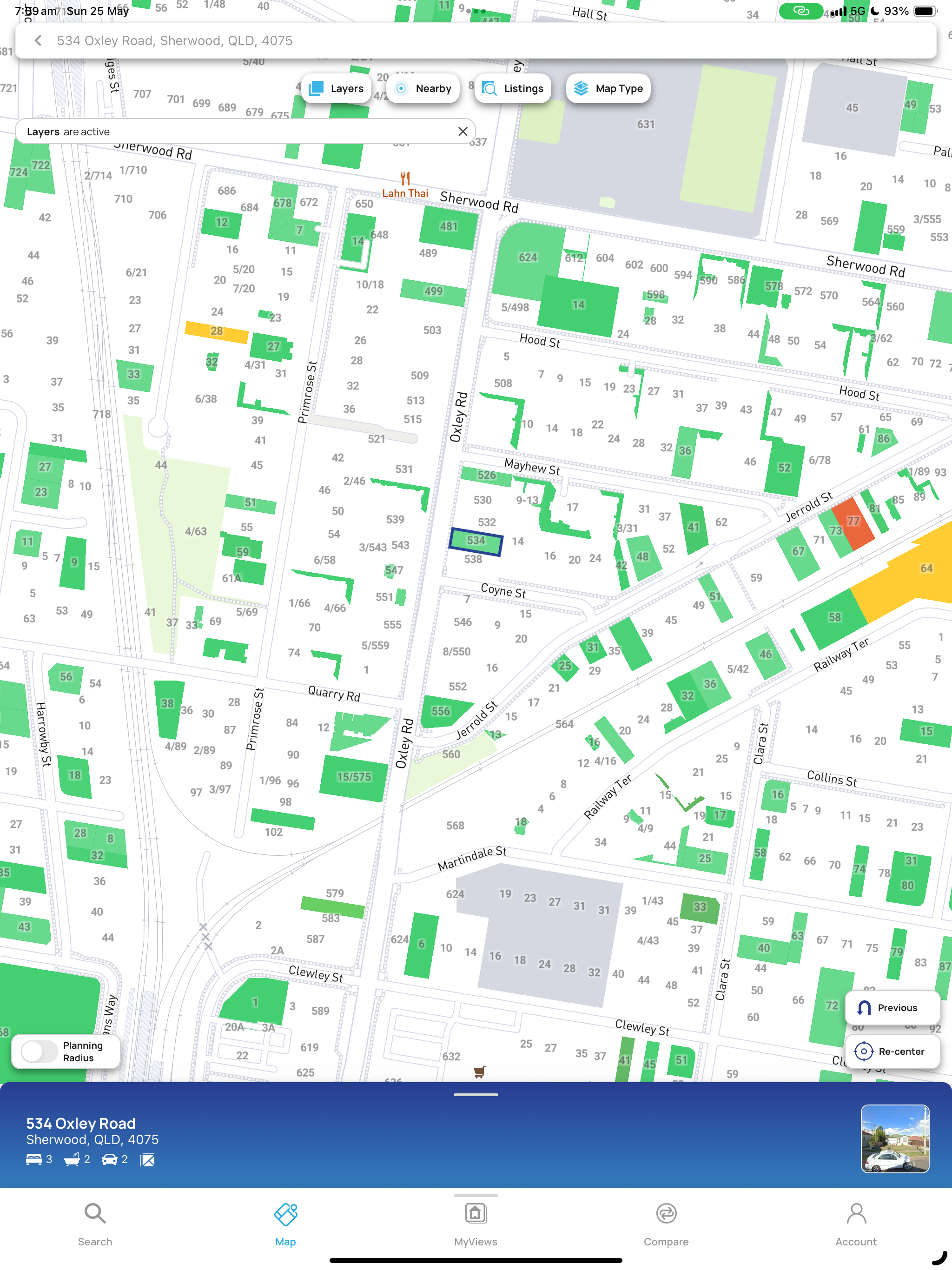Image resolution: width=952 pixels, height=1270 pixels.
Task: Tap the Previous U-turn icon
Action: coord(864,1007)
